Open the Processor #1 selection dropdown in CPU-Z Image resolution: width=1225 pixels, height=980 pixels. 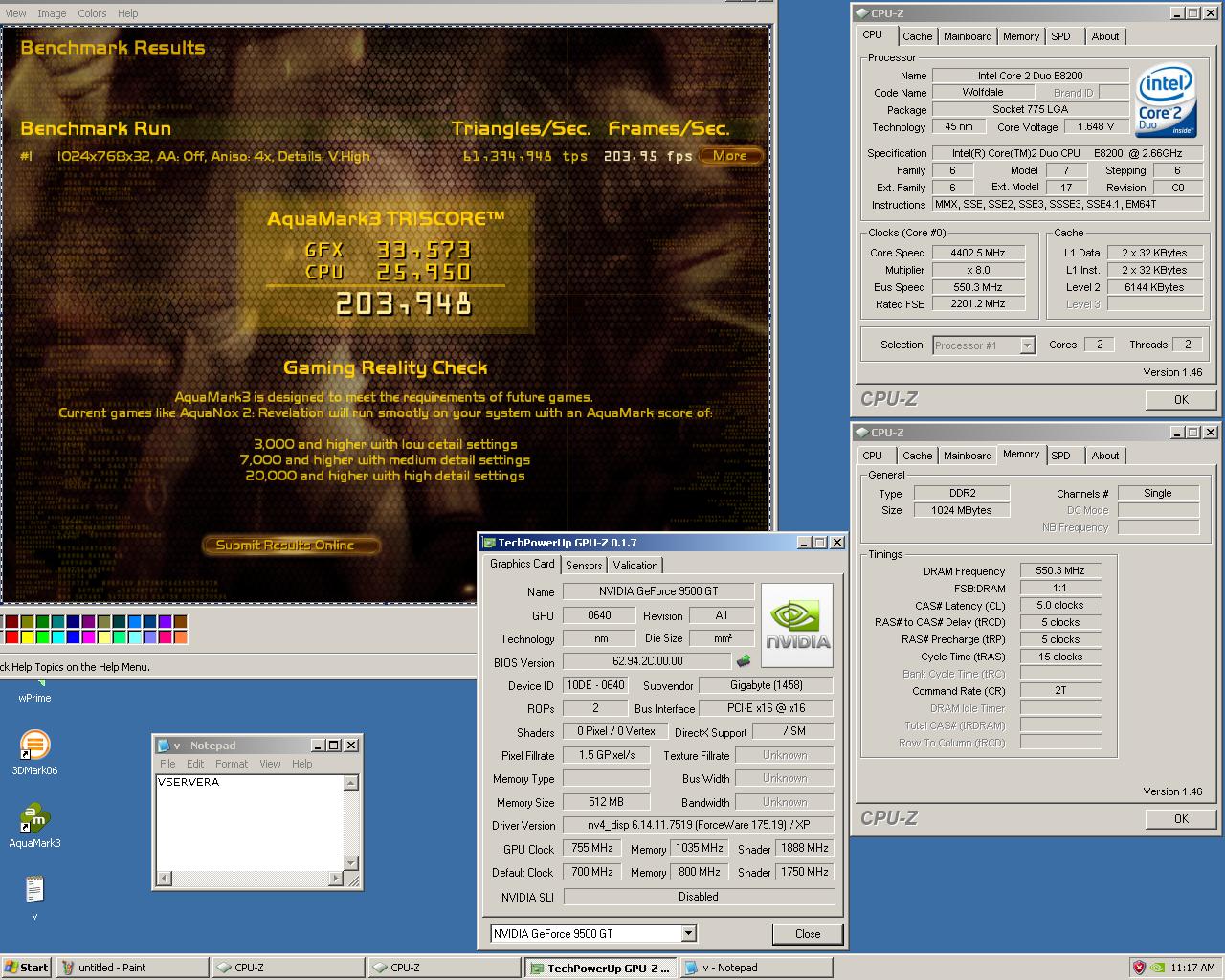pyautogui.click(x=1027, y=345)
